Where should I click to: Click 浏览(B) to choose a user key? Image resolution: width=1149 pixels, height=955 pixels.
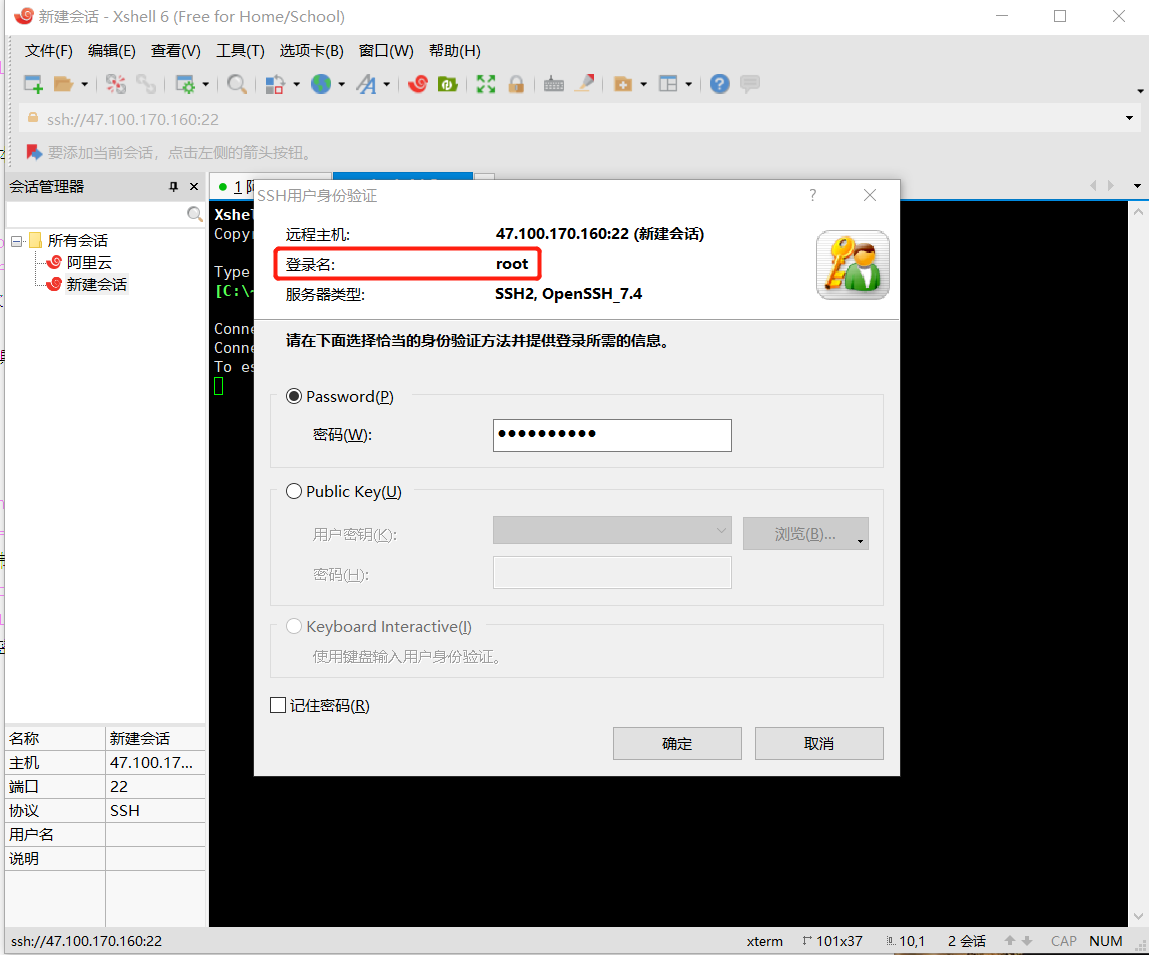[x=800, y=533]
